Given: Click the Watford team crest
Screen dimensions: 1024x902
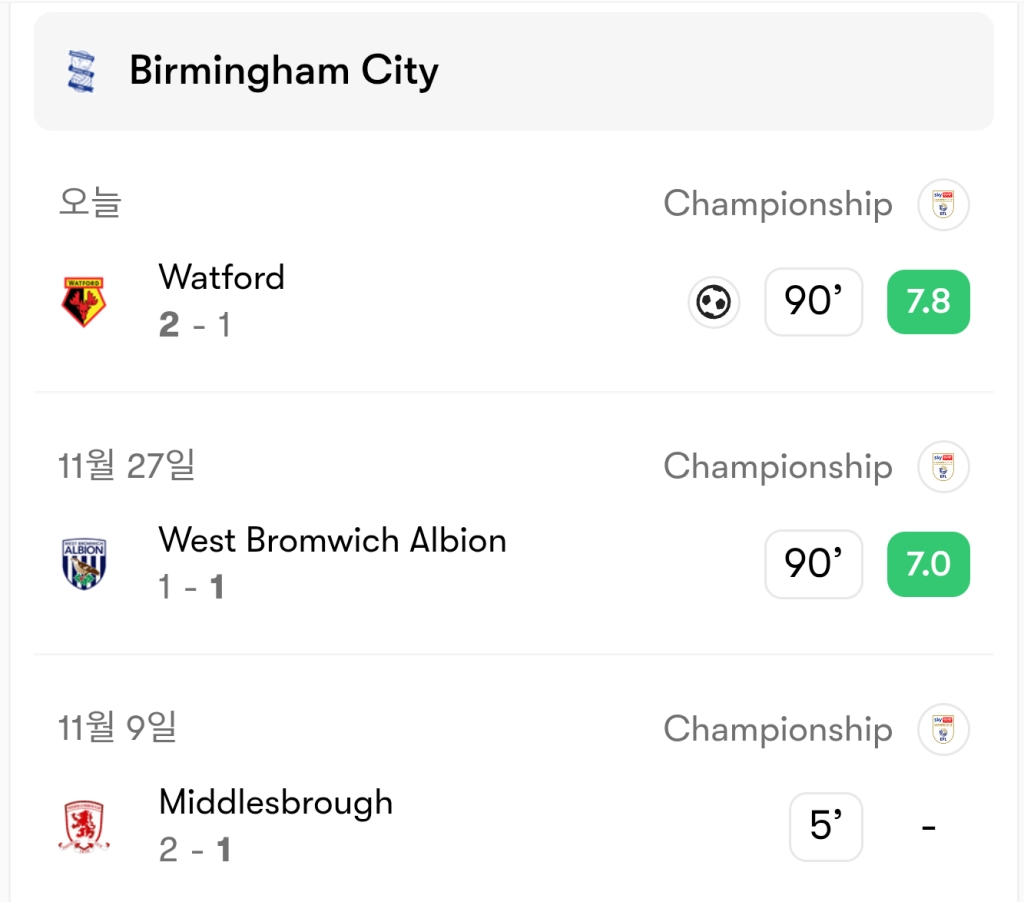Looking at the screenshot, I should point(84,301).
